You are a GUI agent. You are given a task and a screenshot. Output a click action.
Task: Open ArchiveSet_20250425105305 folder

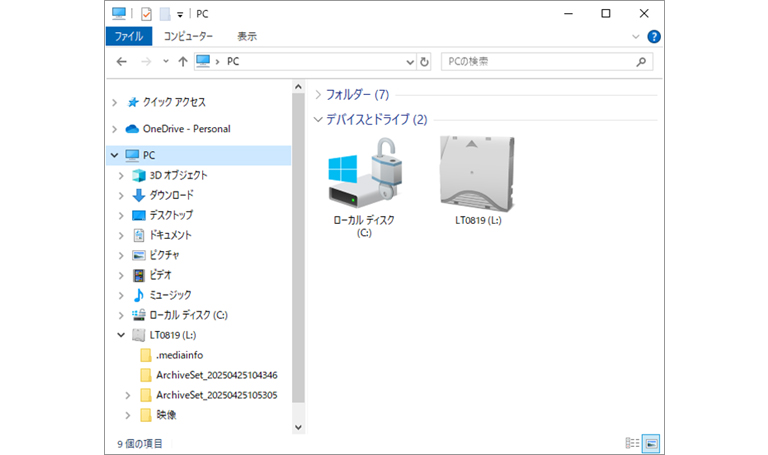216,395
